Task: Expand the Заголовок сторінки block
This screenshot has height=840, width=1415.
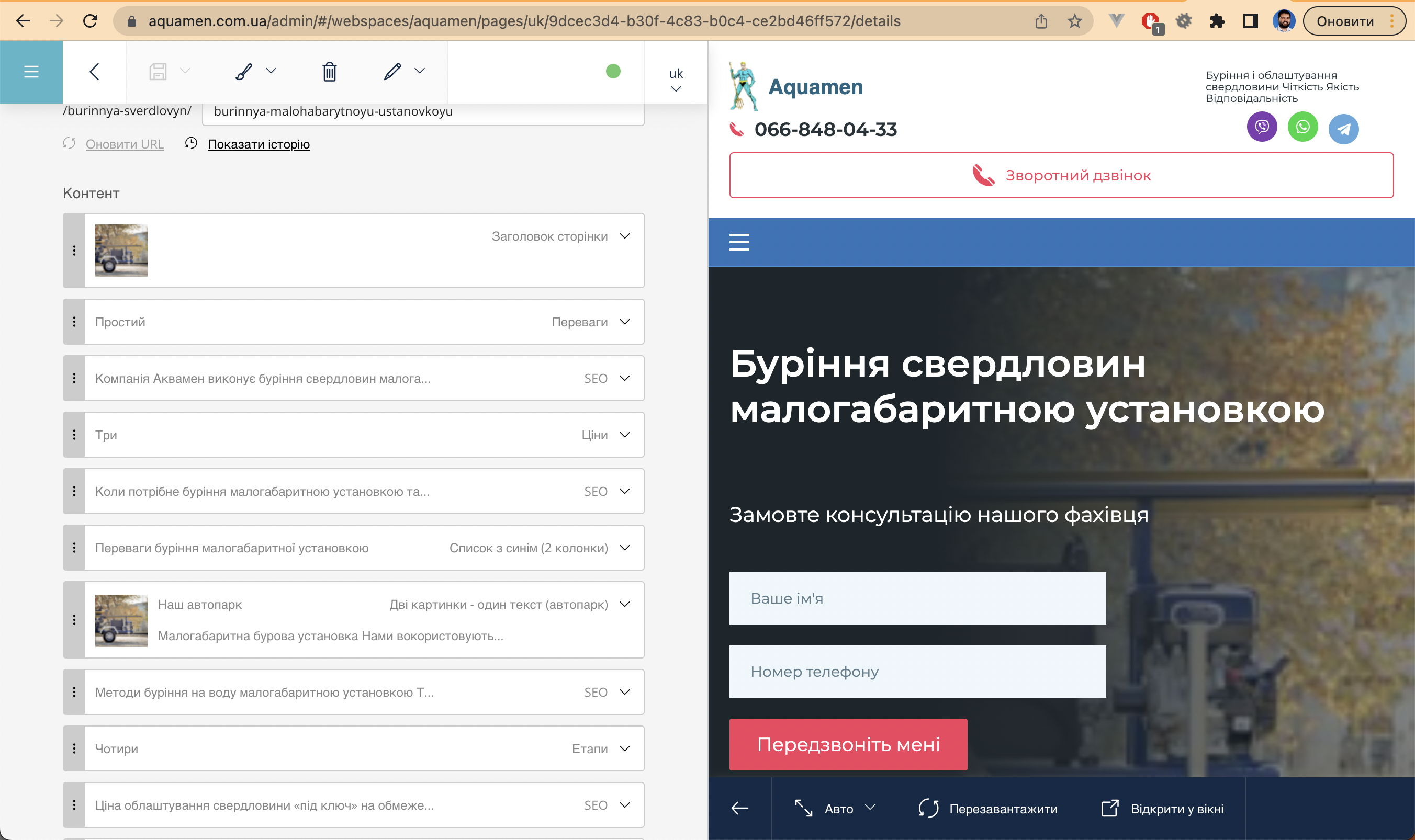Action: [x=624, y=236]
